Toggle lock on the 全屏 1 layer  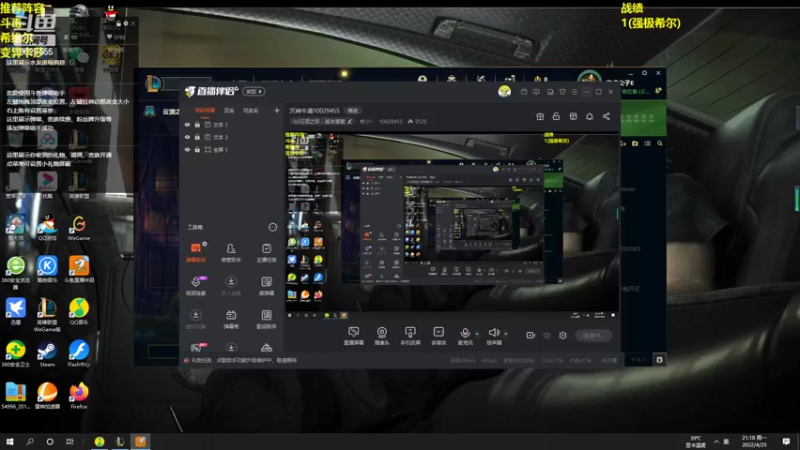tap(197, 149)
